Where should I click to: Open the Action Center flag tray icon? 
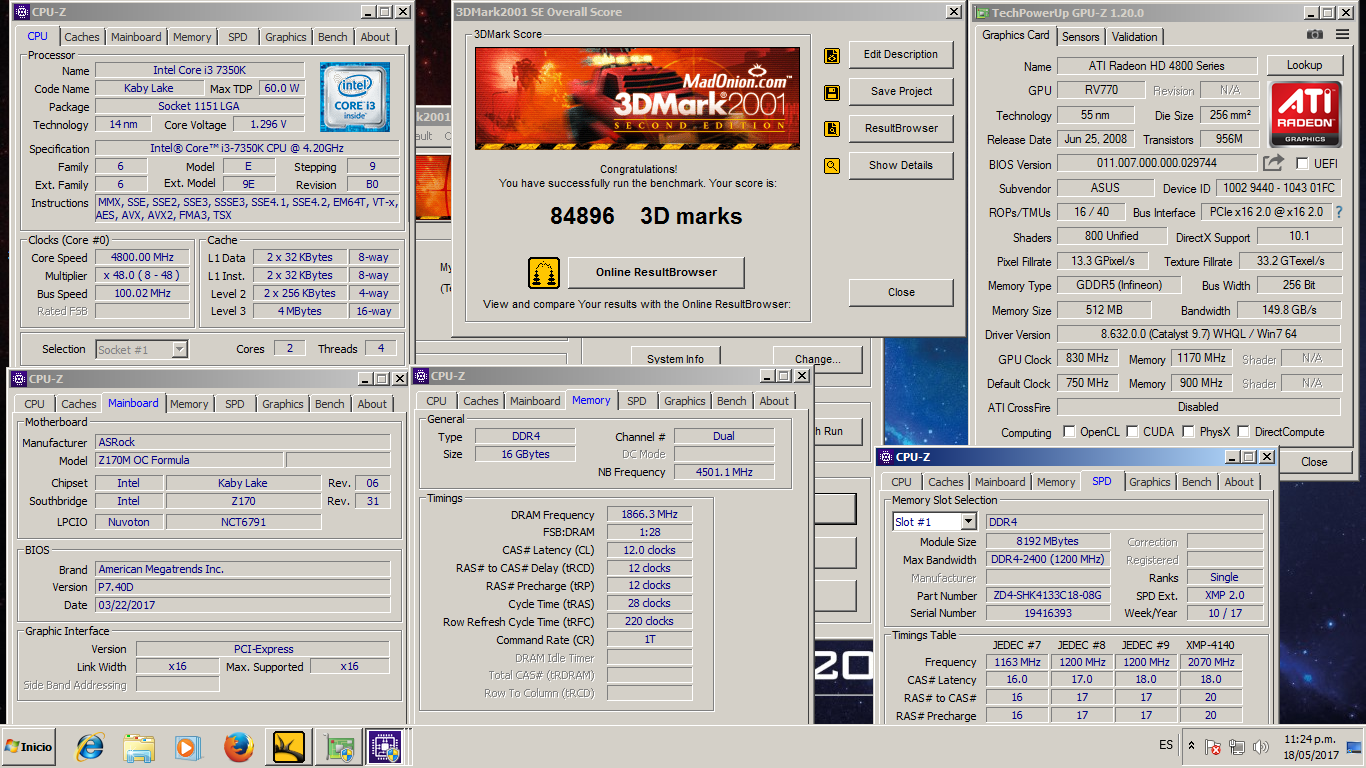tap(1213, 747)
